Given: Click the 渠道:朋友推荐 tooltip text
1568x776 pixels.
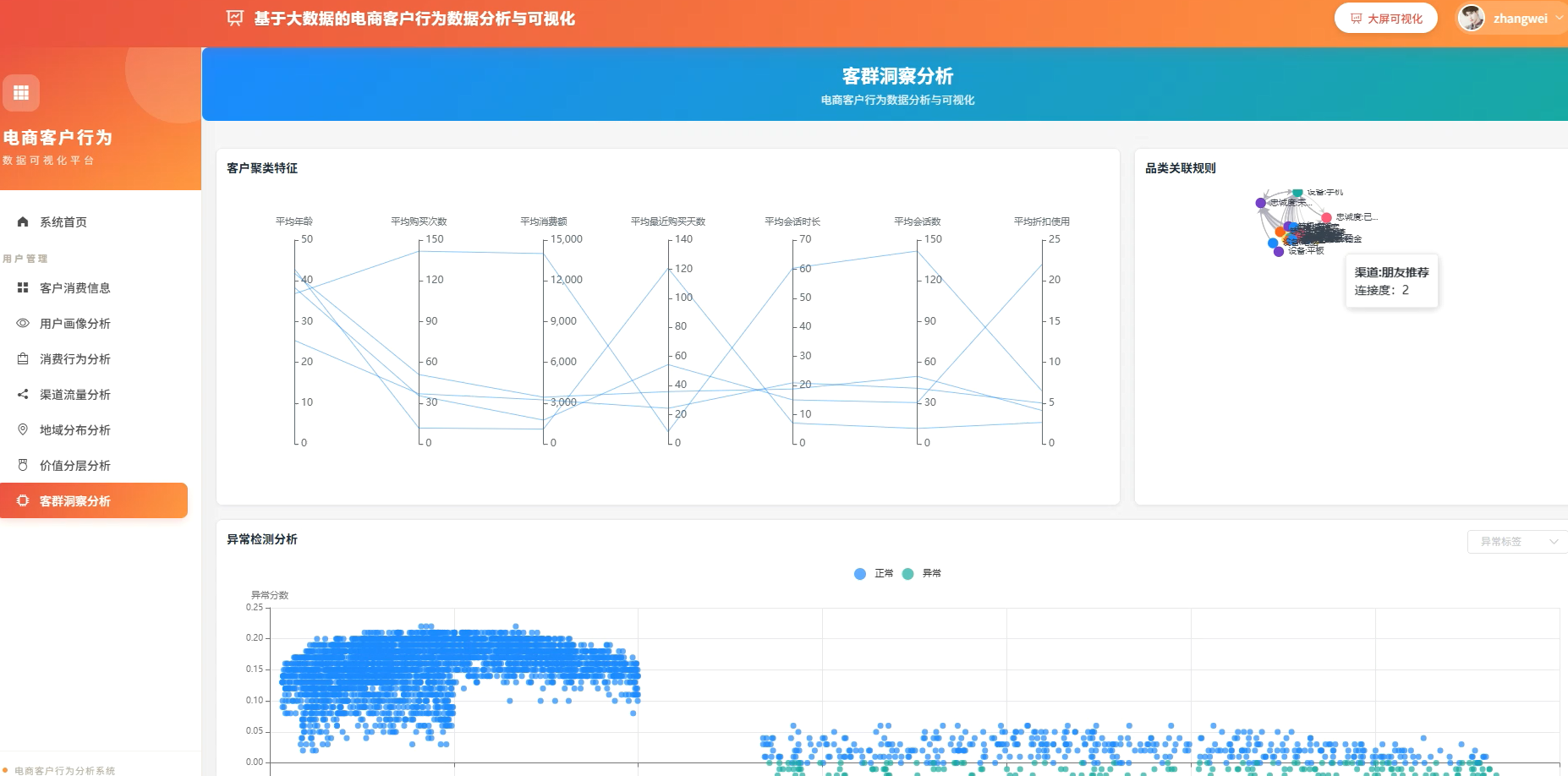Looking at the screenshot, I should pyautogui.click(x=1392, y=272).
